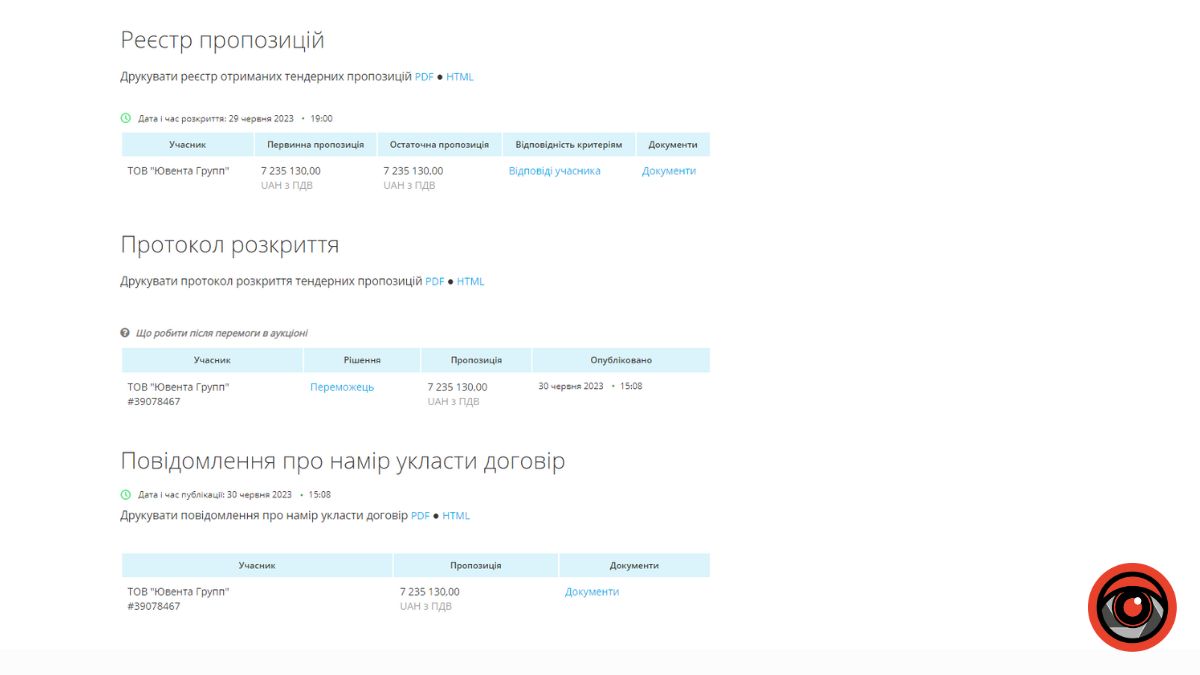Select the Відповідність критеріям column header
The width and height of the screenshot is (1200, 675).
(568, 145)
